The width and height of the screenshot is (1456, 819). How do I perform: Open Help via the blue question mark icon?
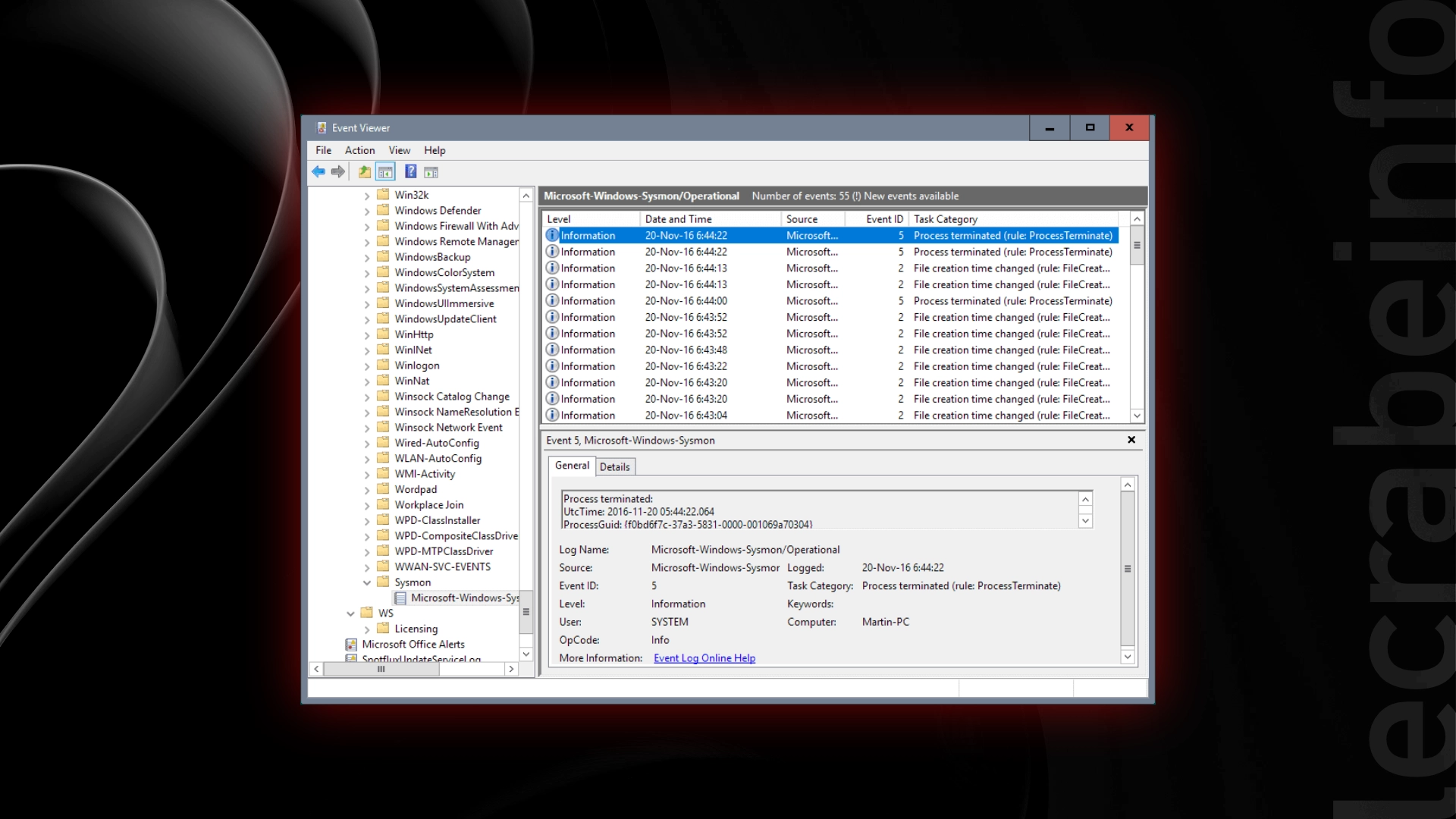pyautogui.click(x=410, y=172)
